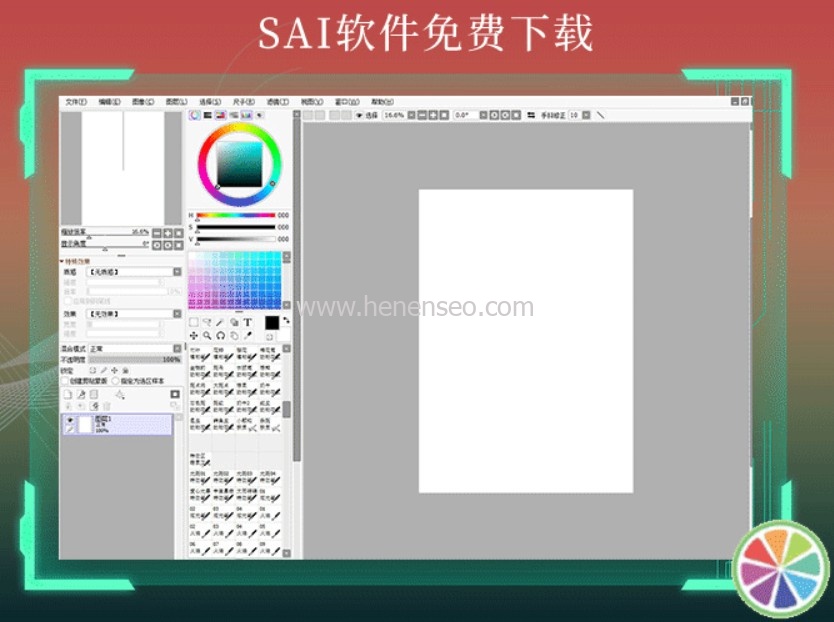Open the 16.6% zoom dropdown in toolbar
834x622 pixels.
click(412, 115)
